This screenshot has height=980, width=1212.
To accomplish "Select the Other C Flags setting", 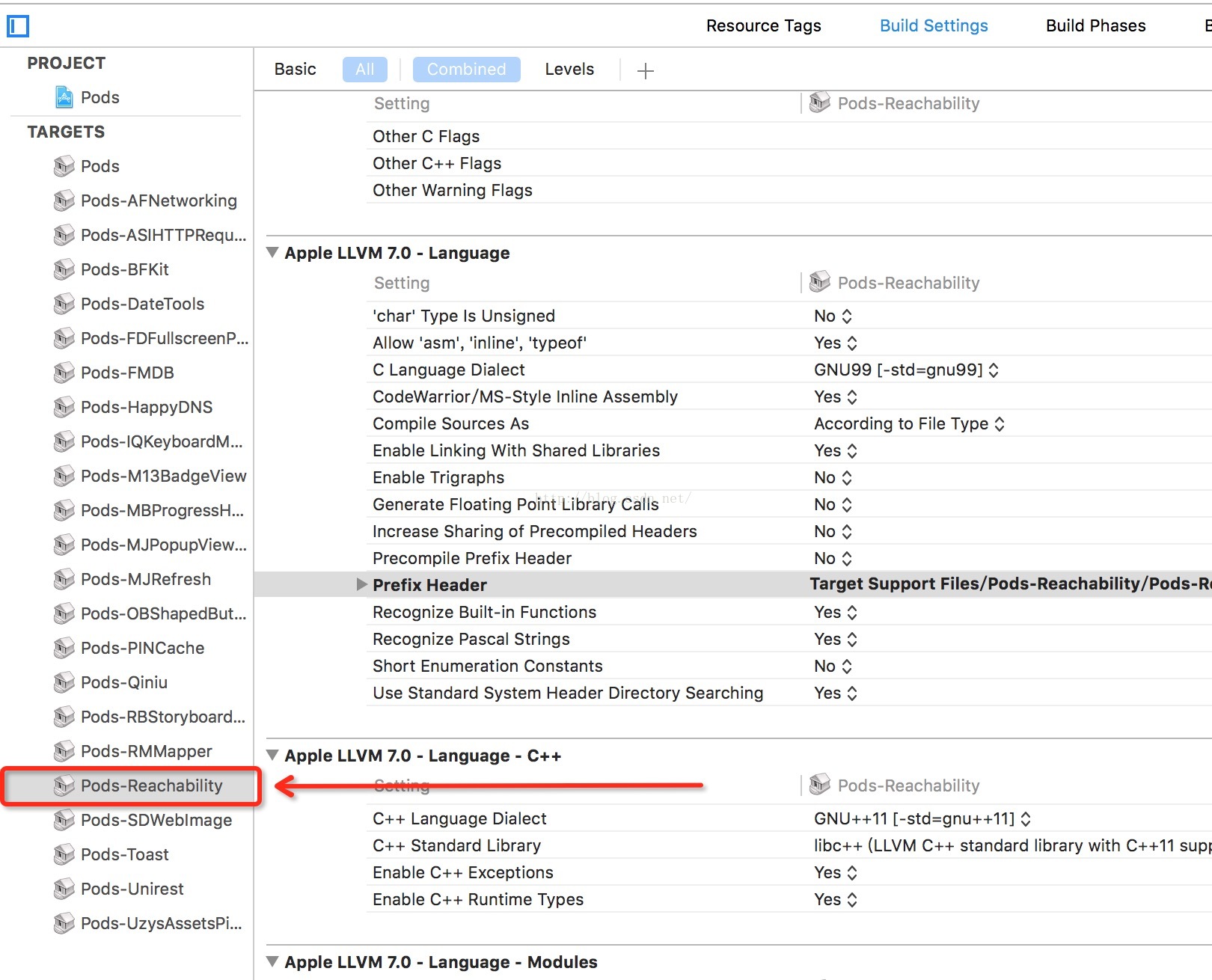I will point(426,136).
